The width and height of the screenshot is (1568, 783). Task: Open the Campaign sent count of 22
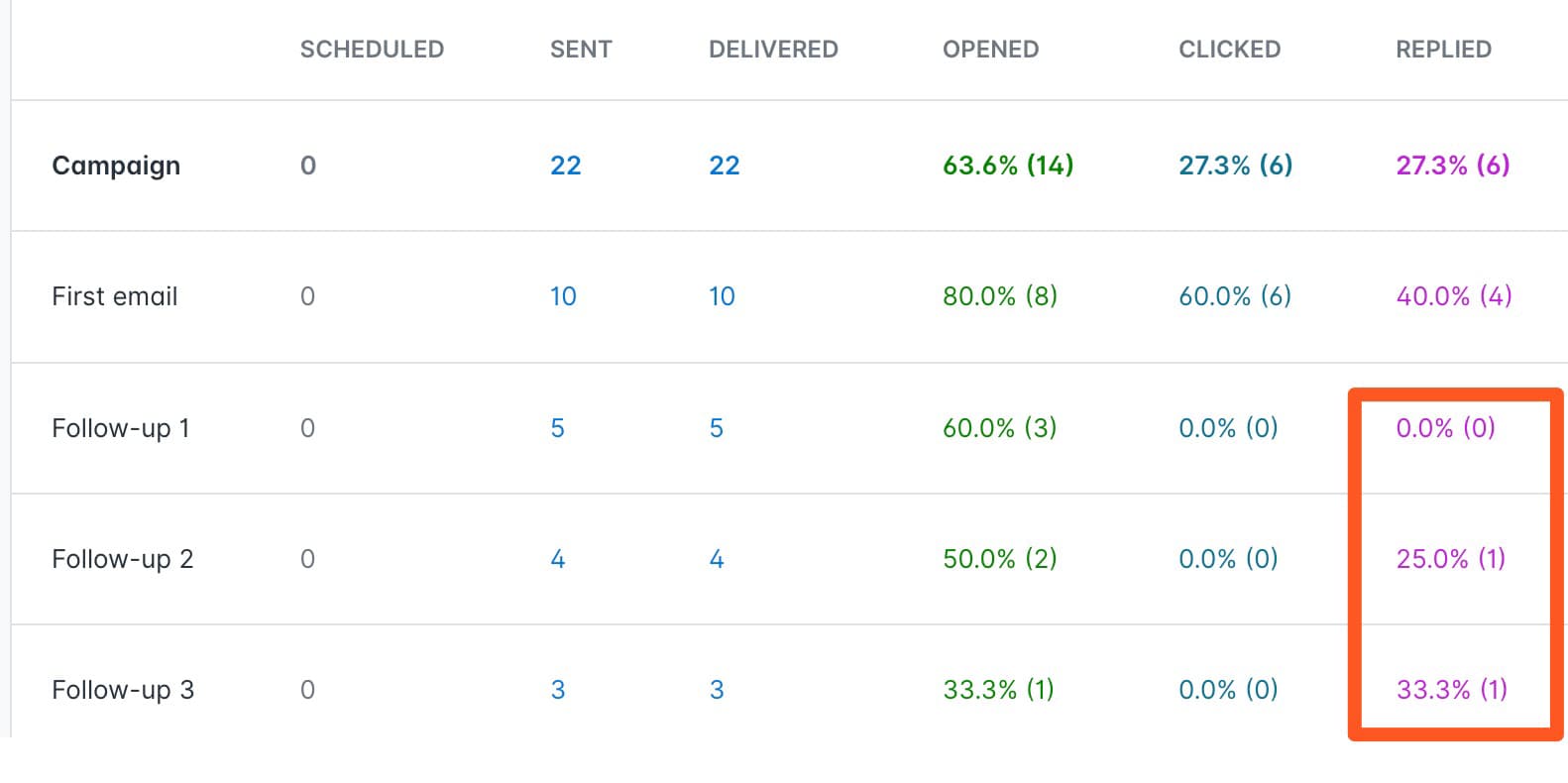(x=565, y=166)
